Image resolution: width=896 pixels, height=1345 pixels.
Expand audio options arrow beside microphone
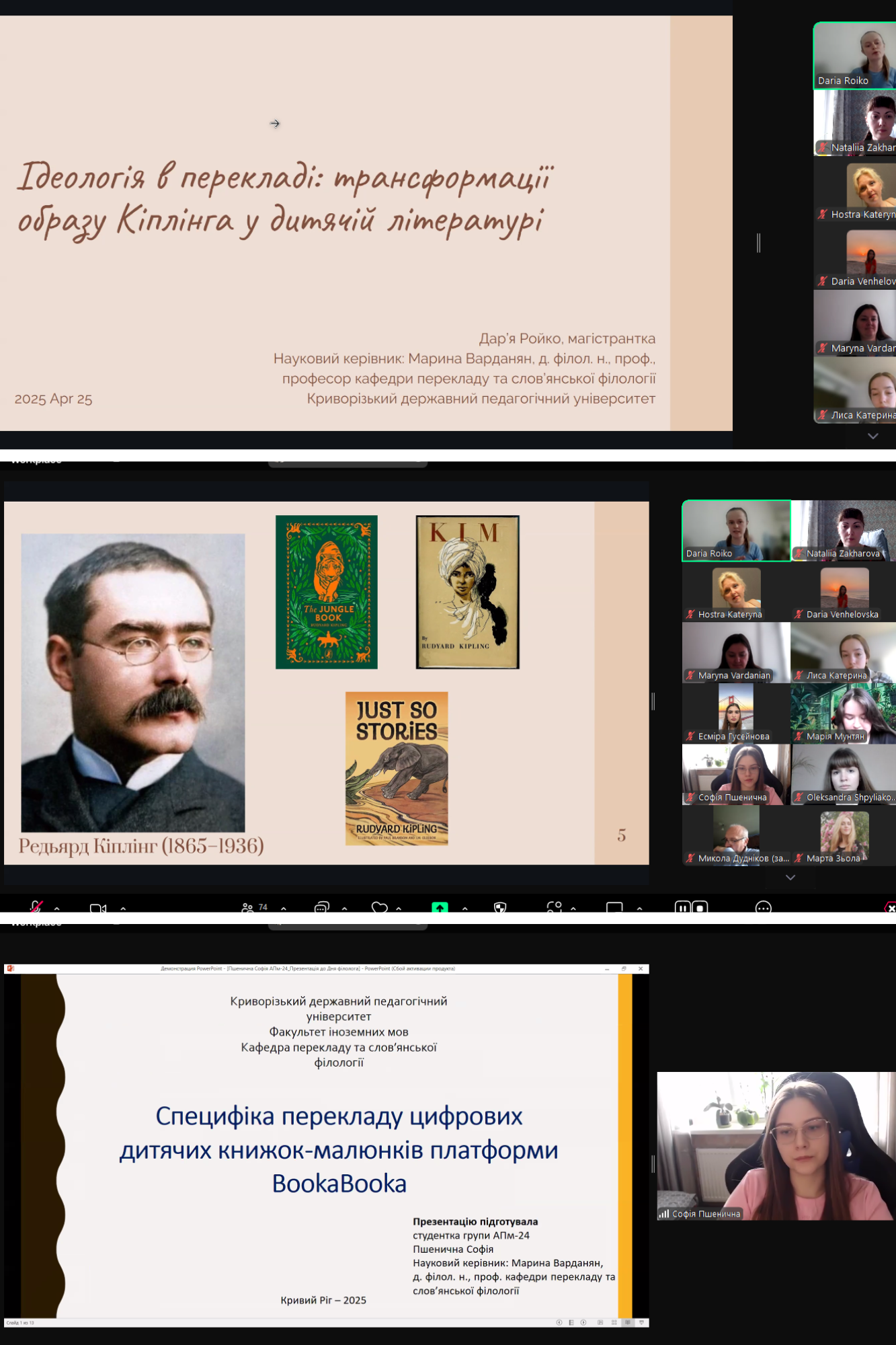57,909
